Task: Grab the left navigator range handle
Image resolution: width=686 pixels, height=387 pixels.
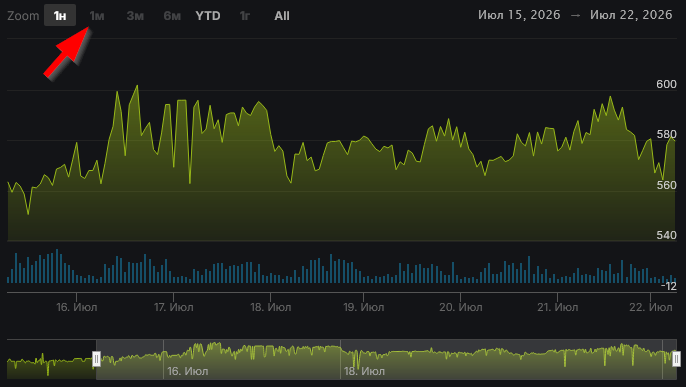Action: [96, 359]
